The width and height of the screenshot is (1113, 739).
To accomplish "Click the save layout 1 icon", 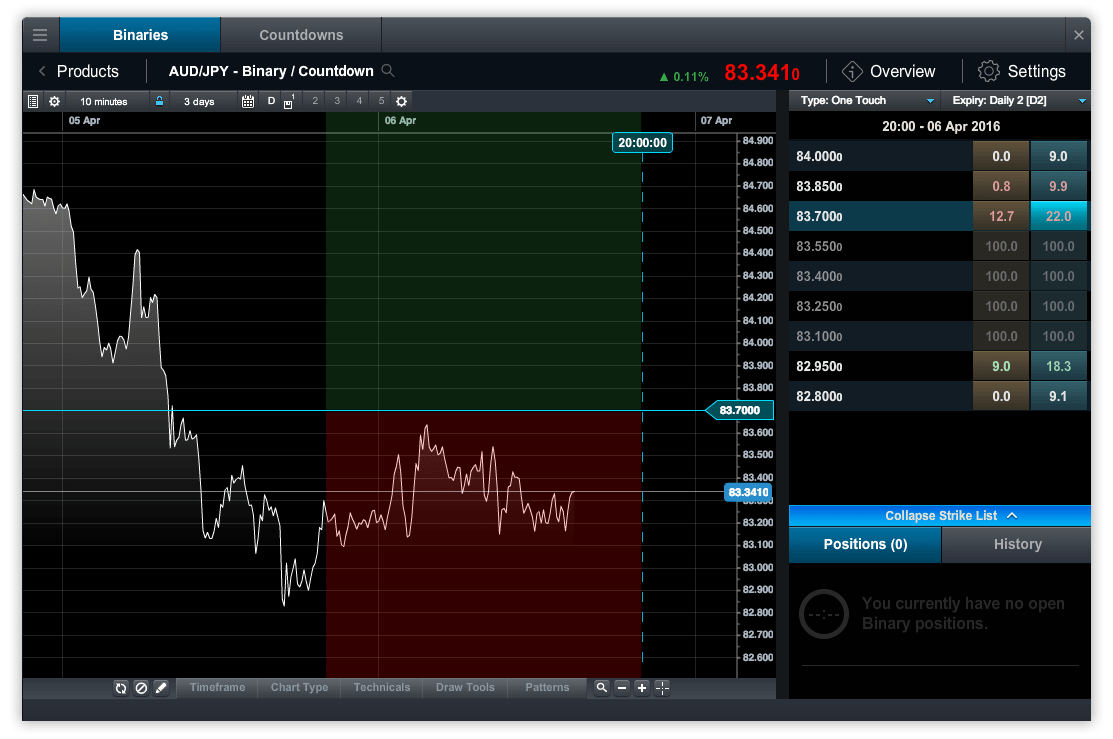I will click(289, 102).
